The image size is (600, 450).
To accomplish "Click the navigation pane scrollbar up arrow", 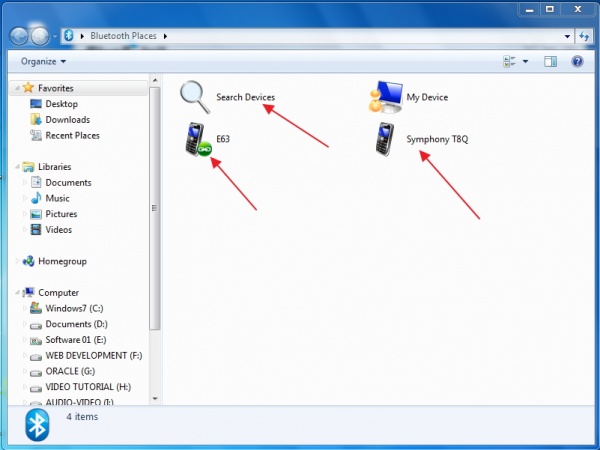I will click(155, 80).
